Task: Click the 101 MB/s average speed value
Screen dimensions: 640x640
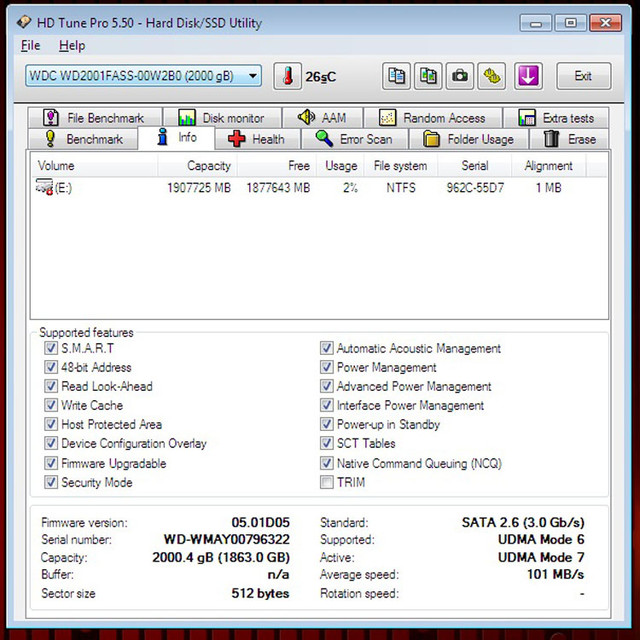Action: click(556, 574)
